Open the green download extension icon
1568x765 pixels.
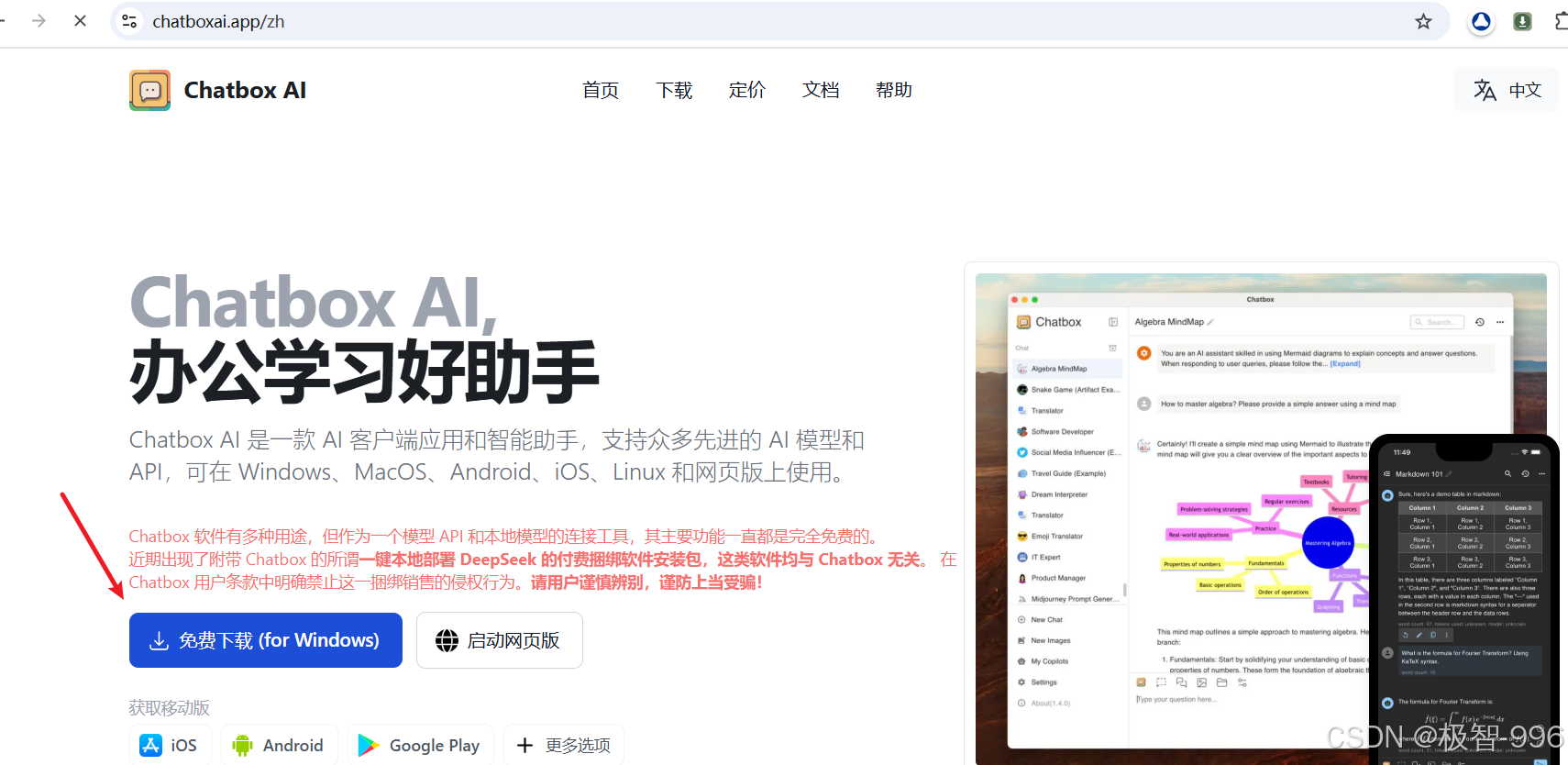point(1522,21)
